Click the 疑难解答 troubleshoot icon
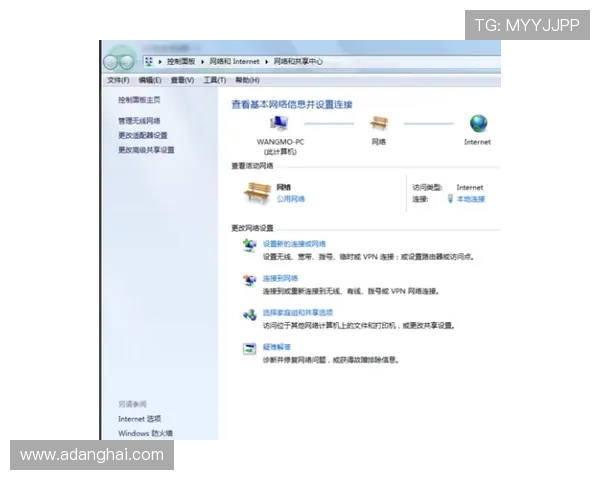The width and height of the screenshot is (600, 480). pos(249,349)
